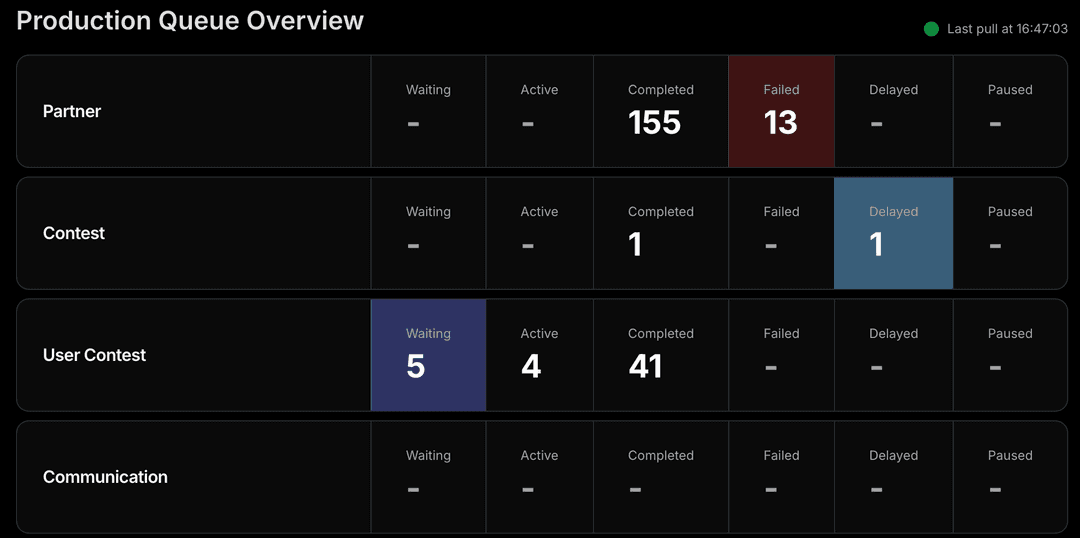
Task: Click Communication's Completed cell
Action: click(660, 477)
